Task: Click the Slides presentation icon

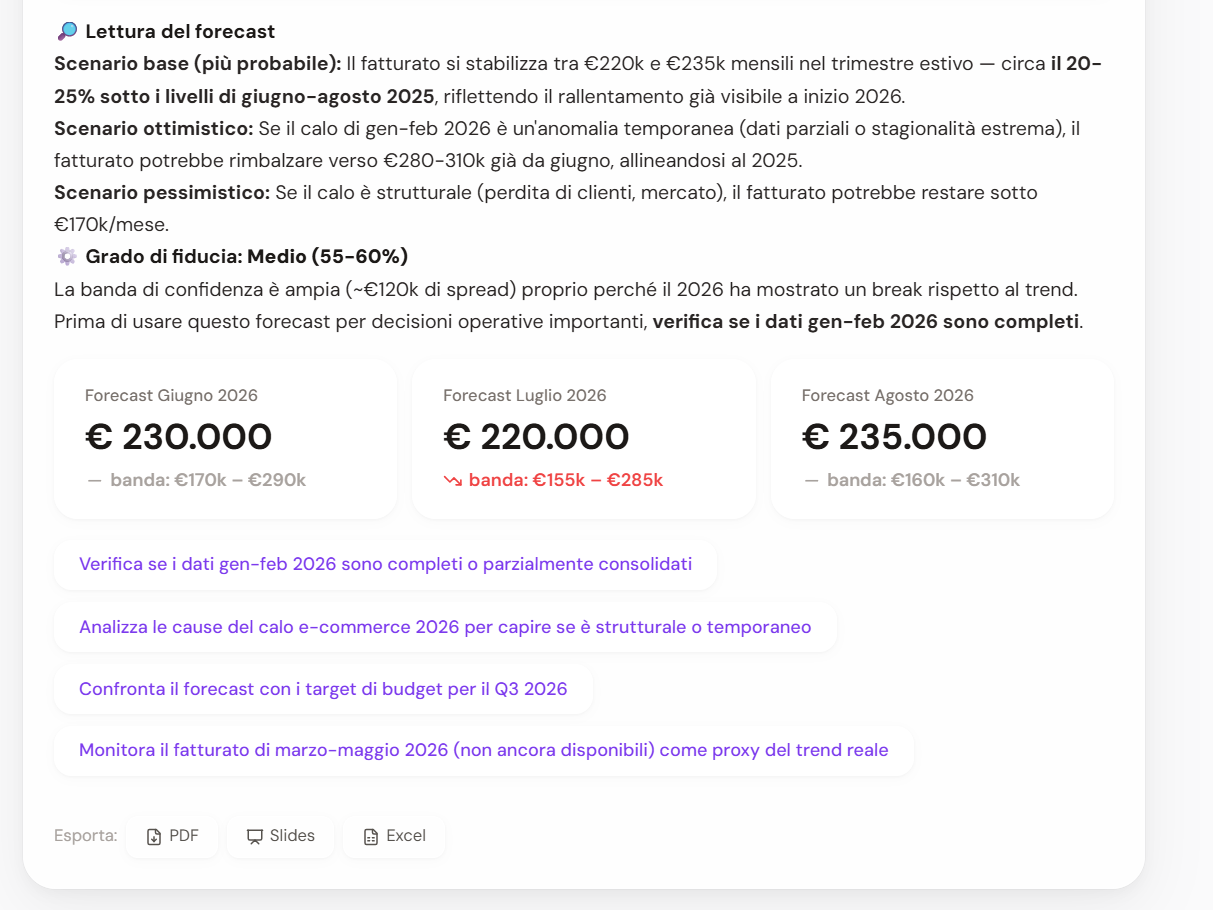Action: 255,837
